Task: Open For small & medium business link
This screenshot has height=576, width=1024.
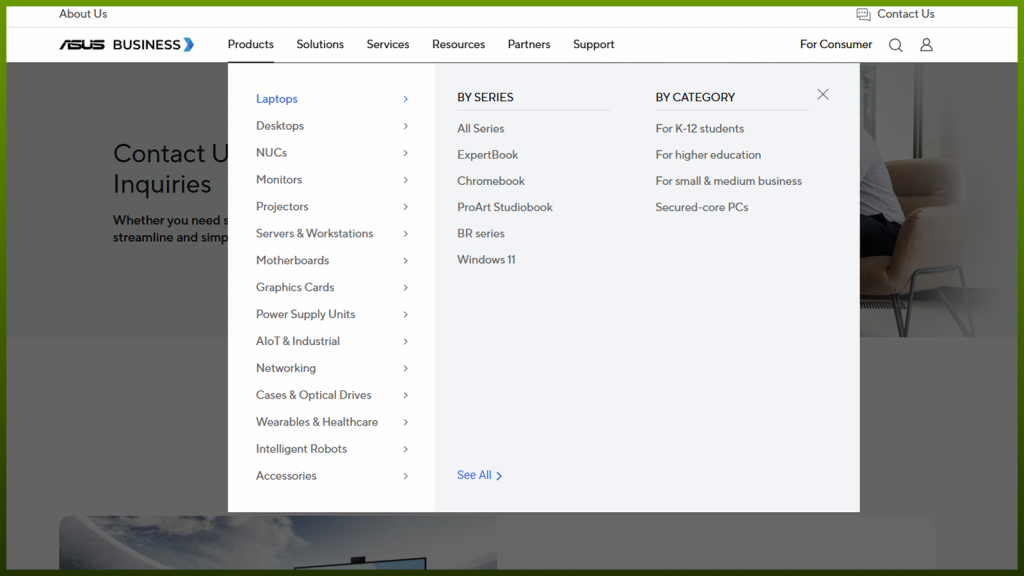Action: tap(729, 181)
